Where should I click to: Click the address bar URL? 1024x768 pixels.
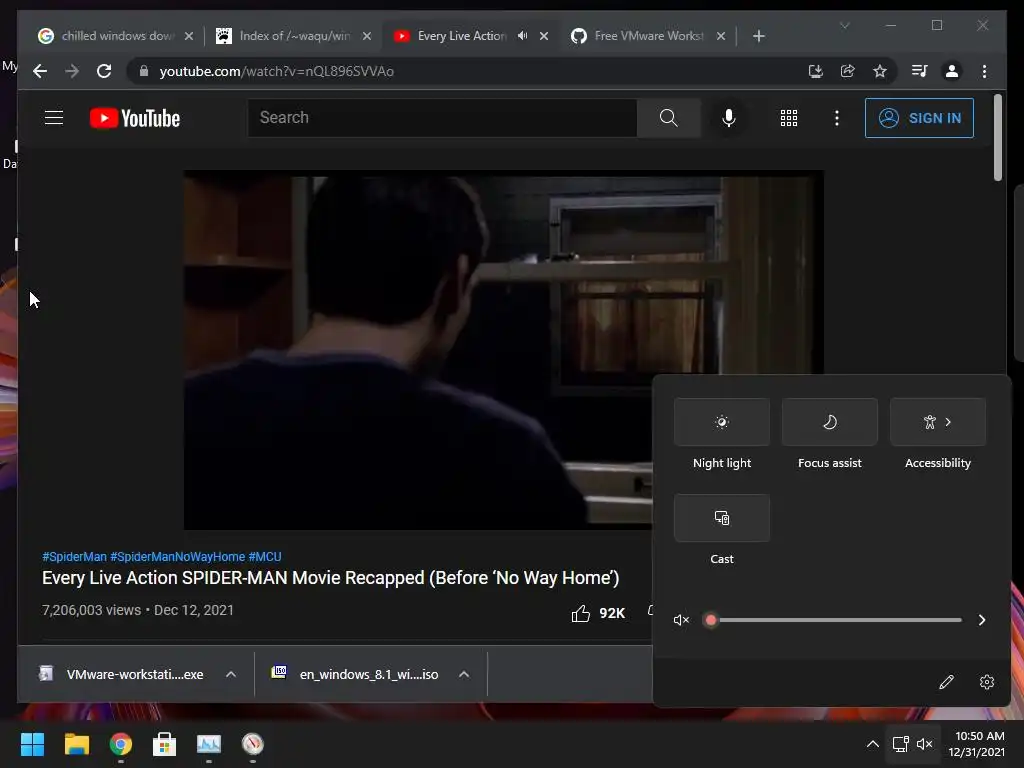click(x=276, y=71)
